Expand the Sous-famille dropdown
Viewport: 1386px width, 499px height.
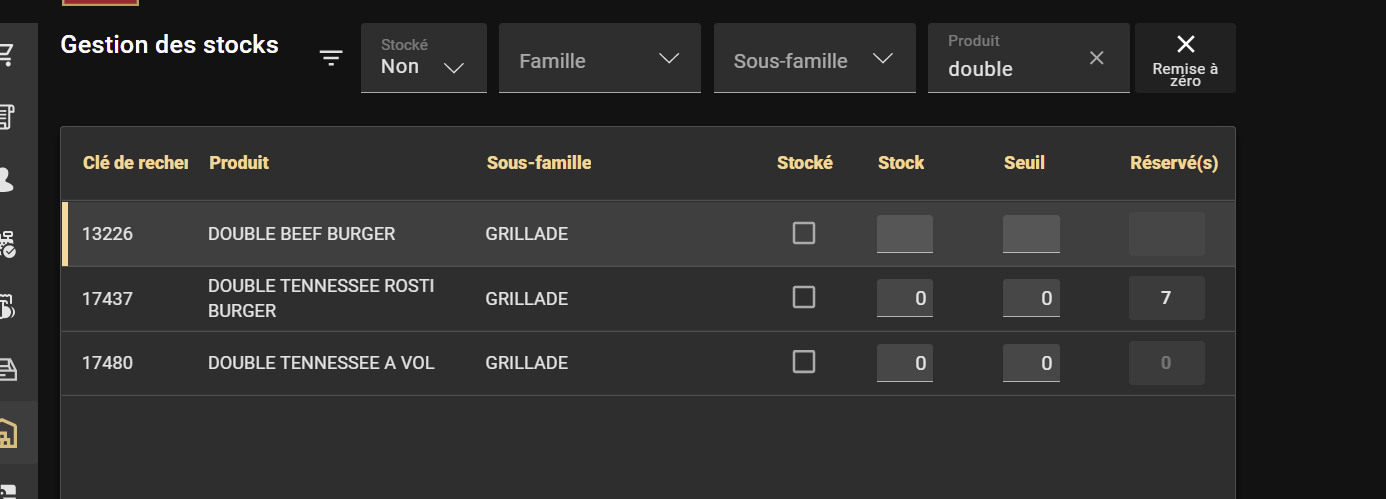point(814,59)
